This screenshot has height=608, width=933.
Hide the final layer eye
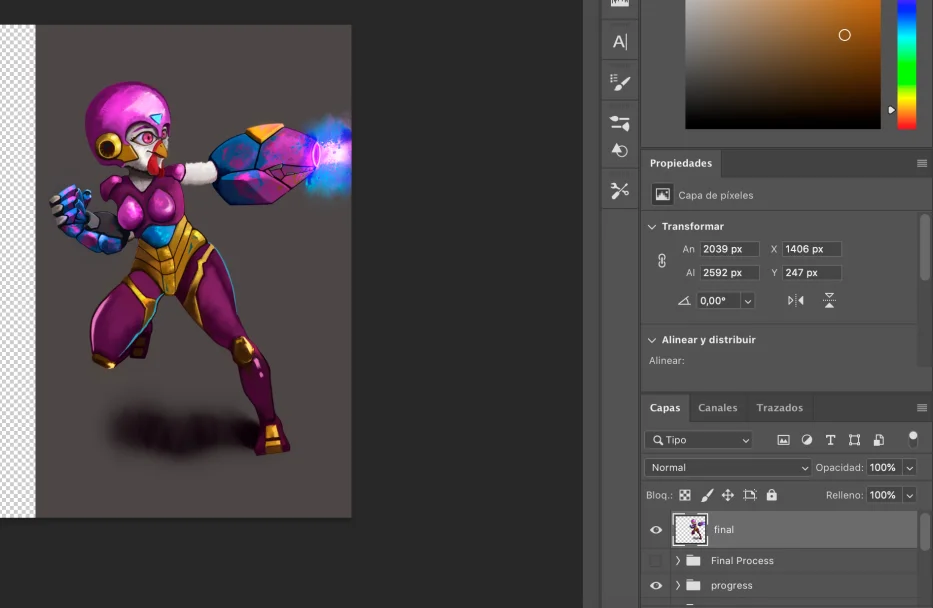656,529
